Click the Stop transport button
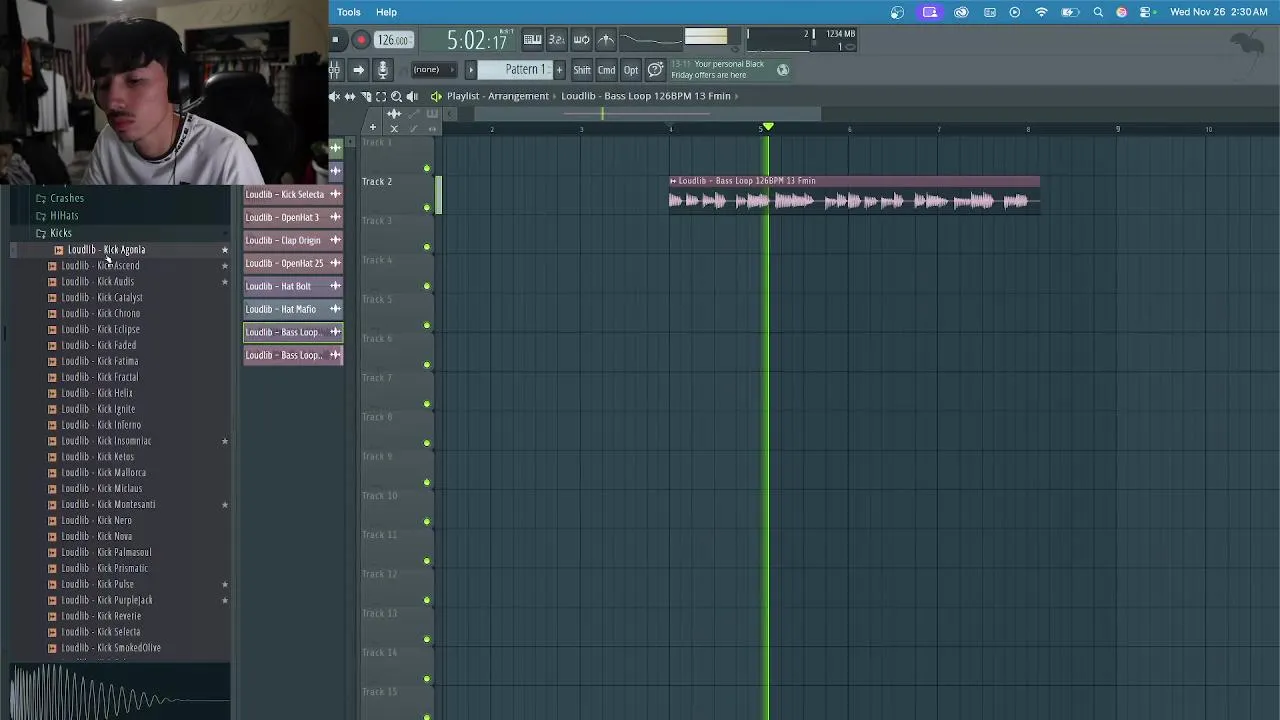Viewport: 1280px width, 720px height. (335, 40)
